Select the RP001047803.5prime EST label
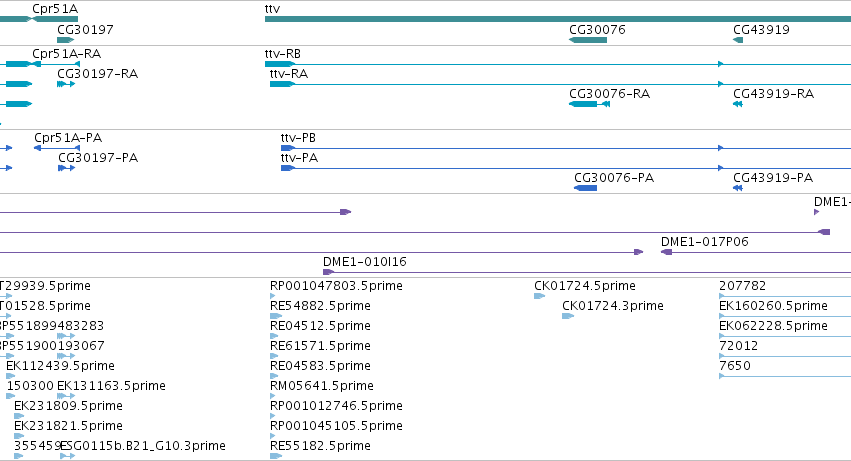The image size is (851, 461). point(336,286)
